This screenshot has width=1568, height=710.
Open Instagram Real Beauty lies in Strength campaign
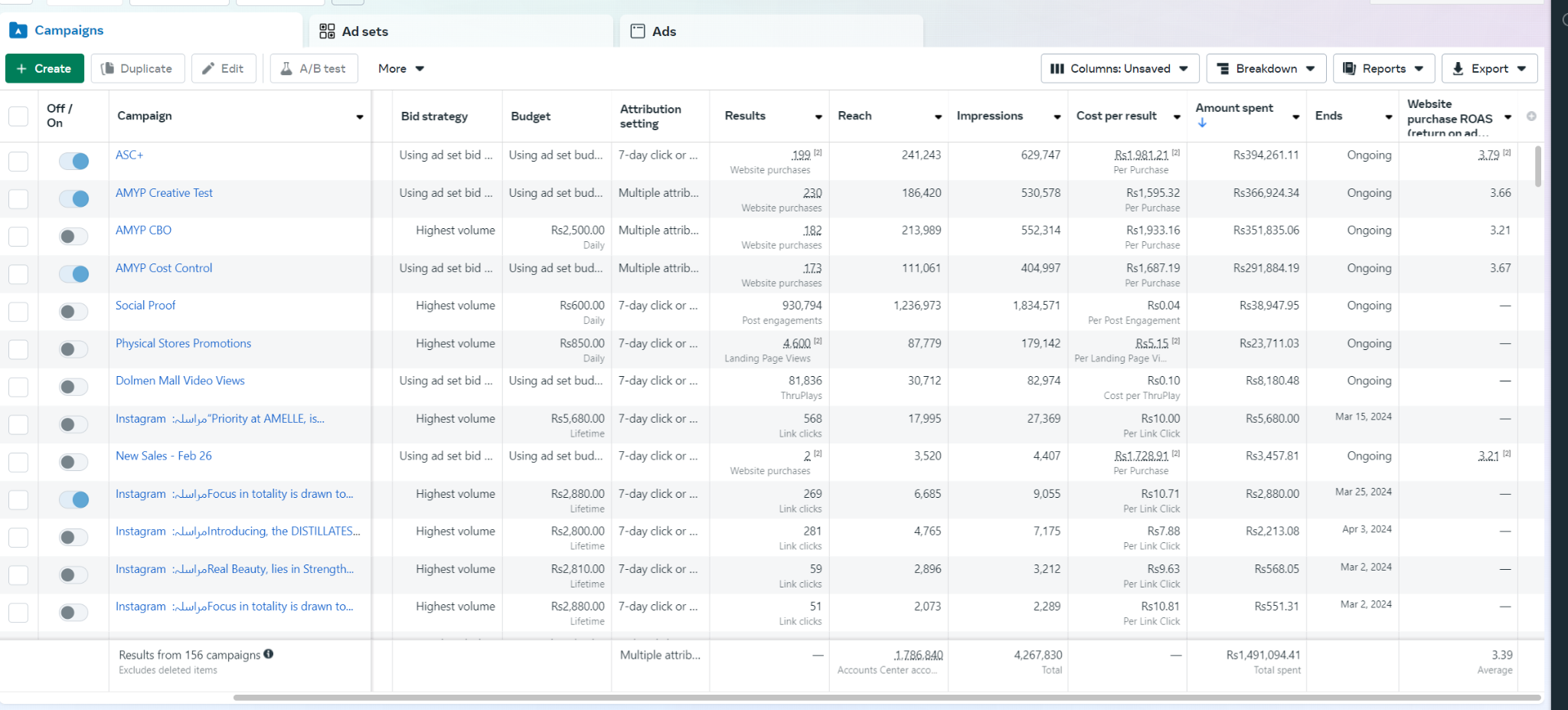coord(234,569)
